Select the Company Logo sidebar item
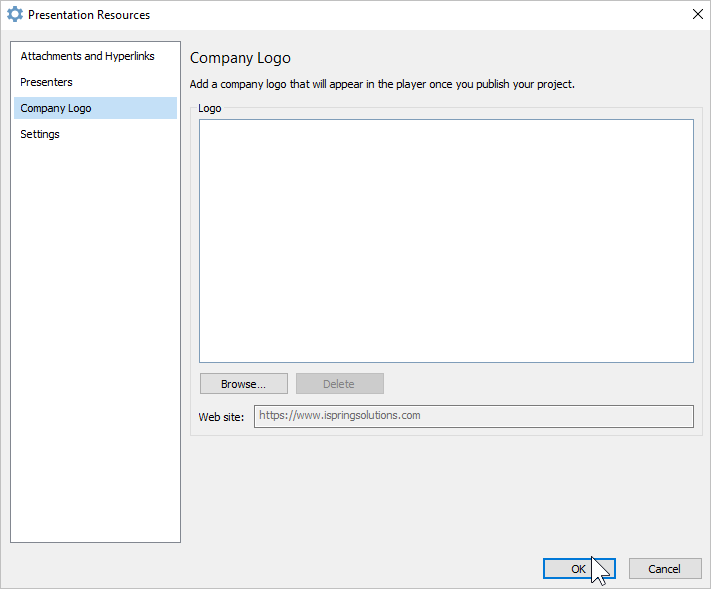The width and height of the screenshot is (711, 589). click(x=95, y=108)
